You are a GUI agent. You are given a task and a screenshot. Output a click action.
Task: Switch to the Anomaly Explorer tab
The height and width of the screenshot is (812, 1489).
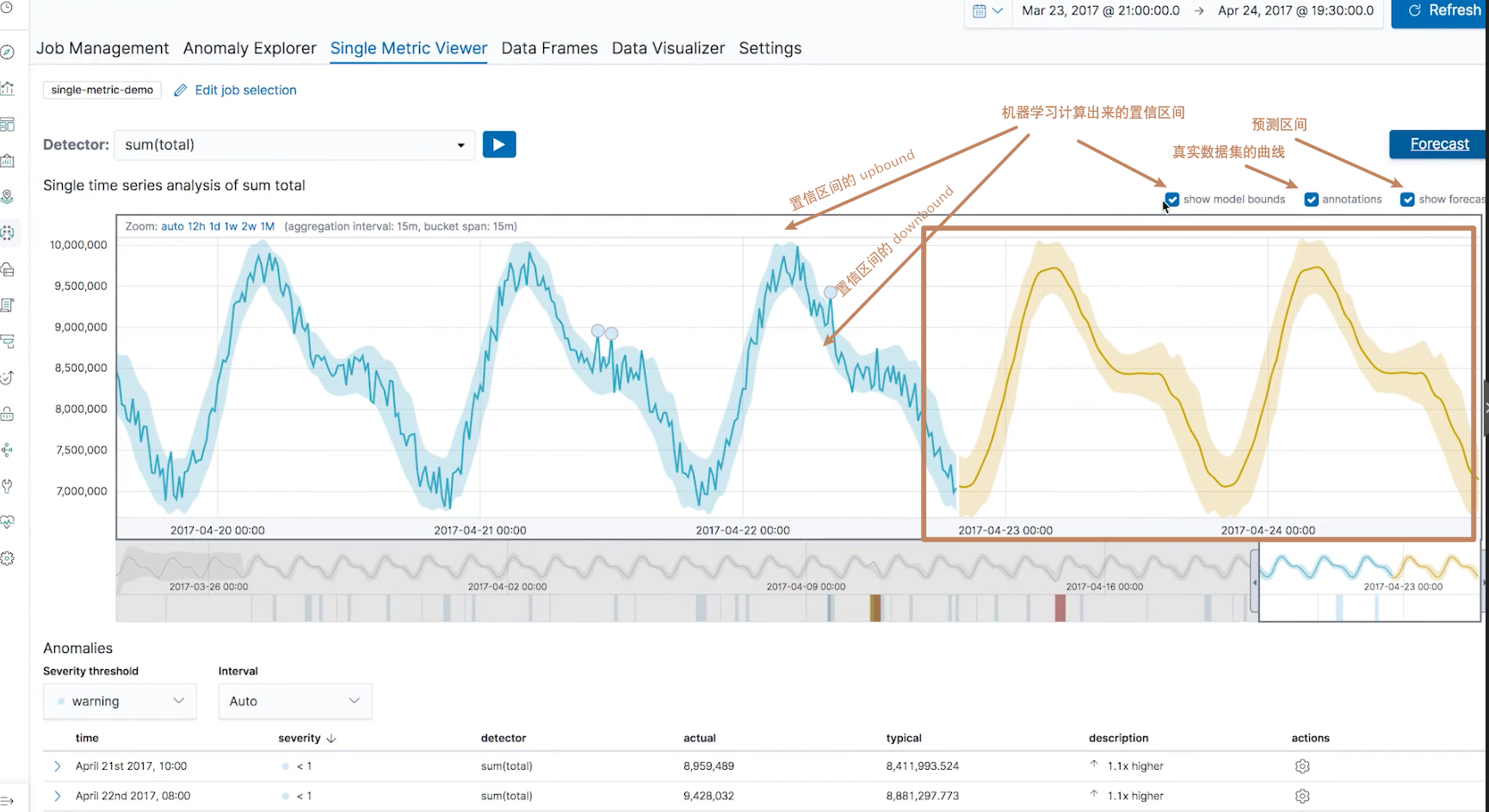pyautogui.click(x=250, y=48)
